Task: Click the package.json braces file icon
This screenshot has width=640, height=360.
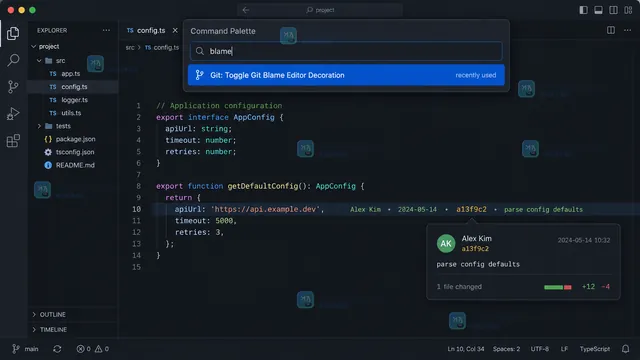Action: point(48,139)
